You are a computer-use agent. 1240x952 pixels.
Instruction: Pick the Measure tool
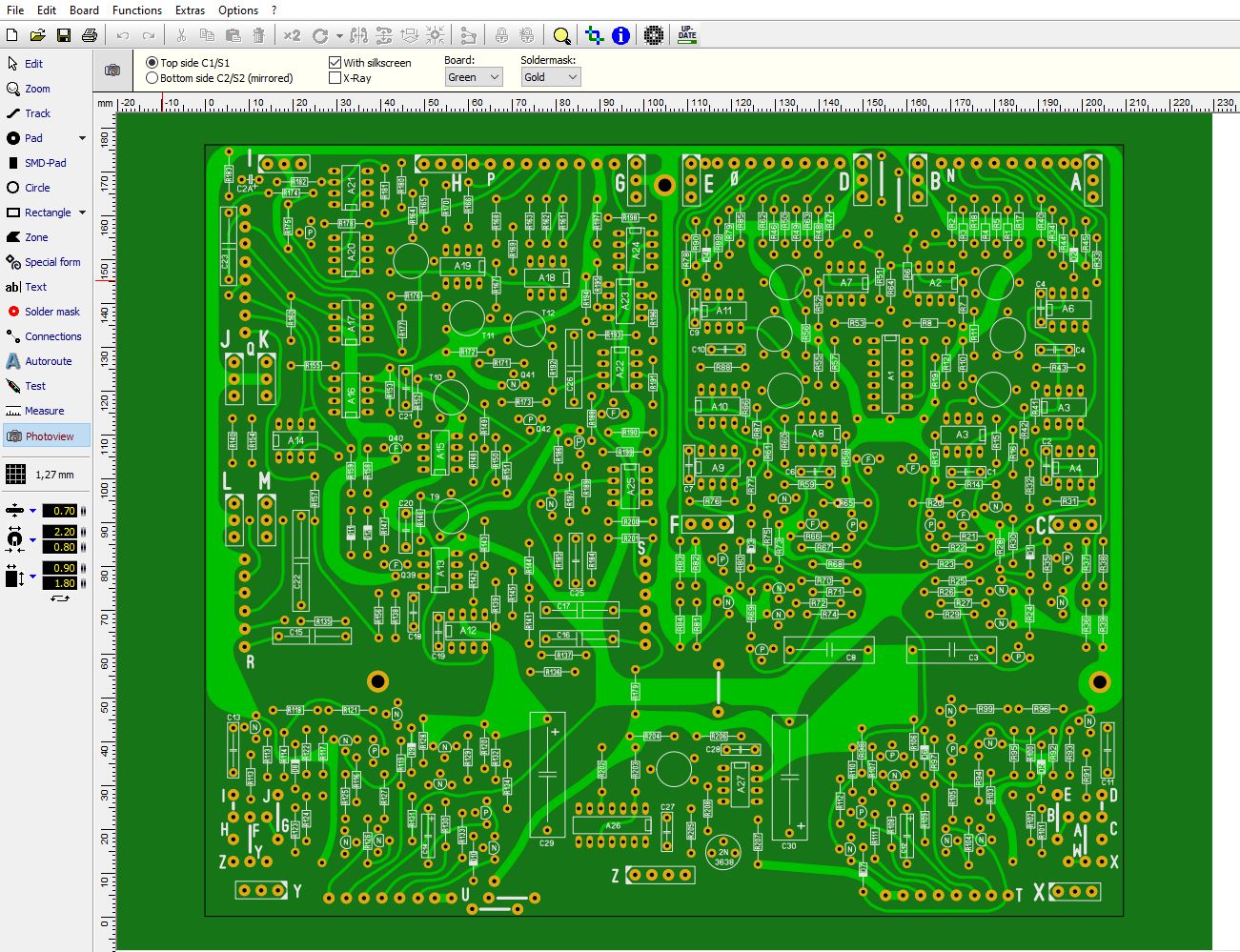click(x=44, y=411)
